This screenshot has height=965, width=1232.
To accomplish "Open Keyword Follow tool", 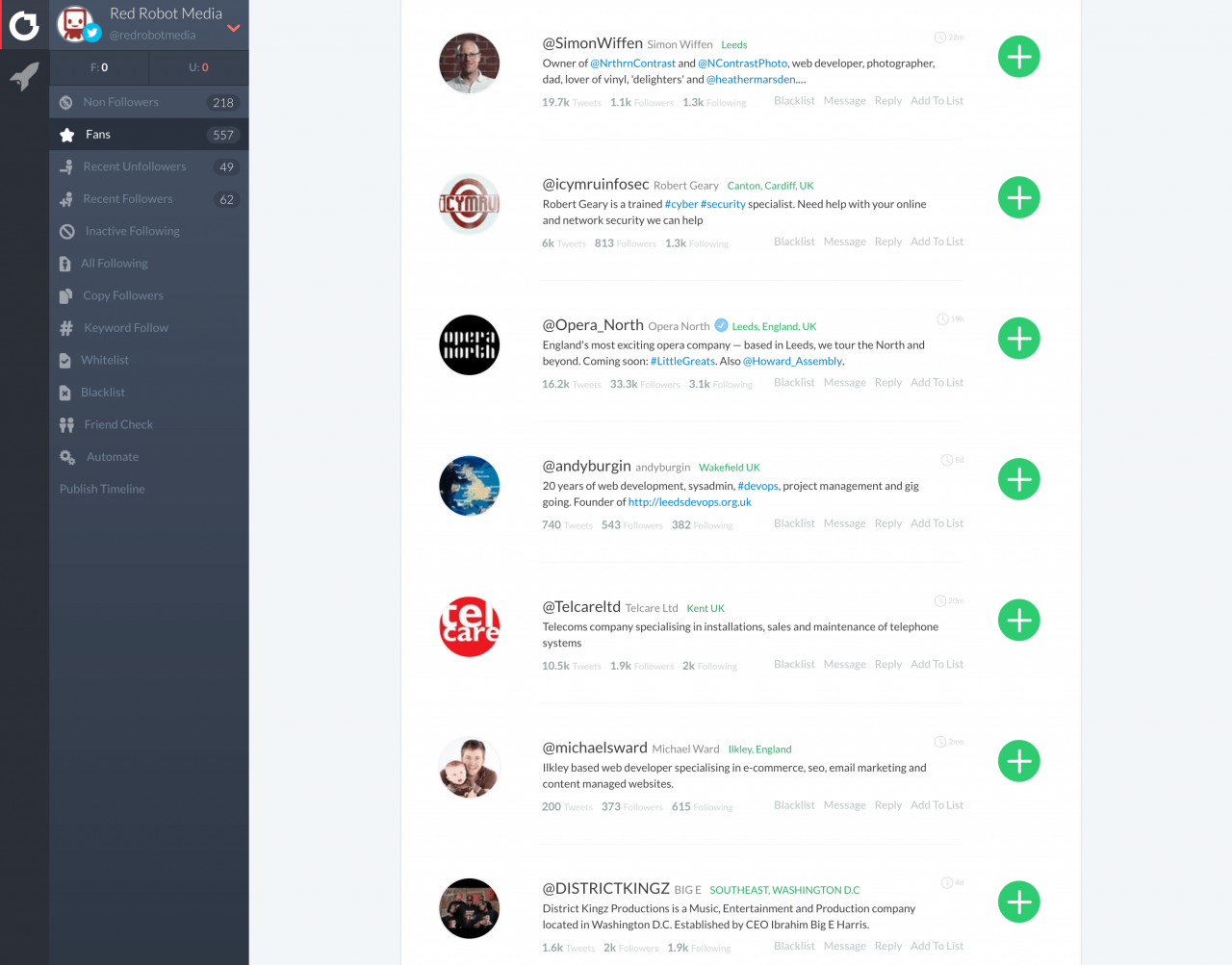I will coord(149,328).
